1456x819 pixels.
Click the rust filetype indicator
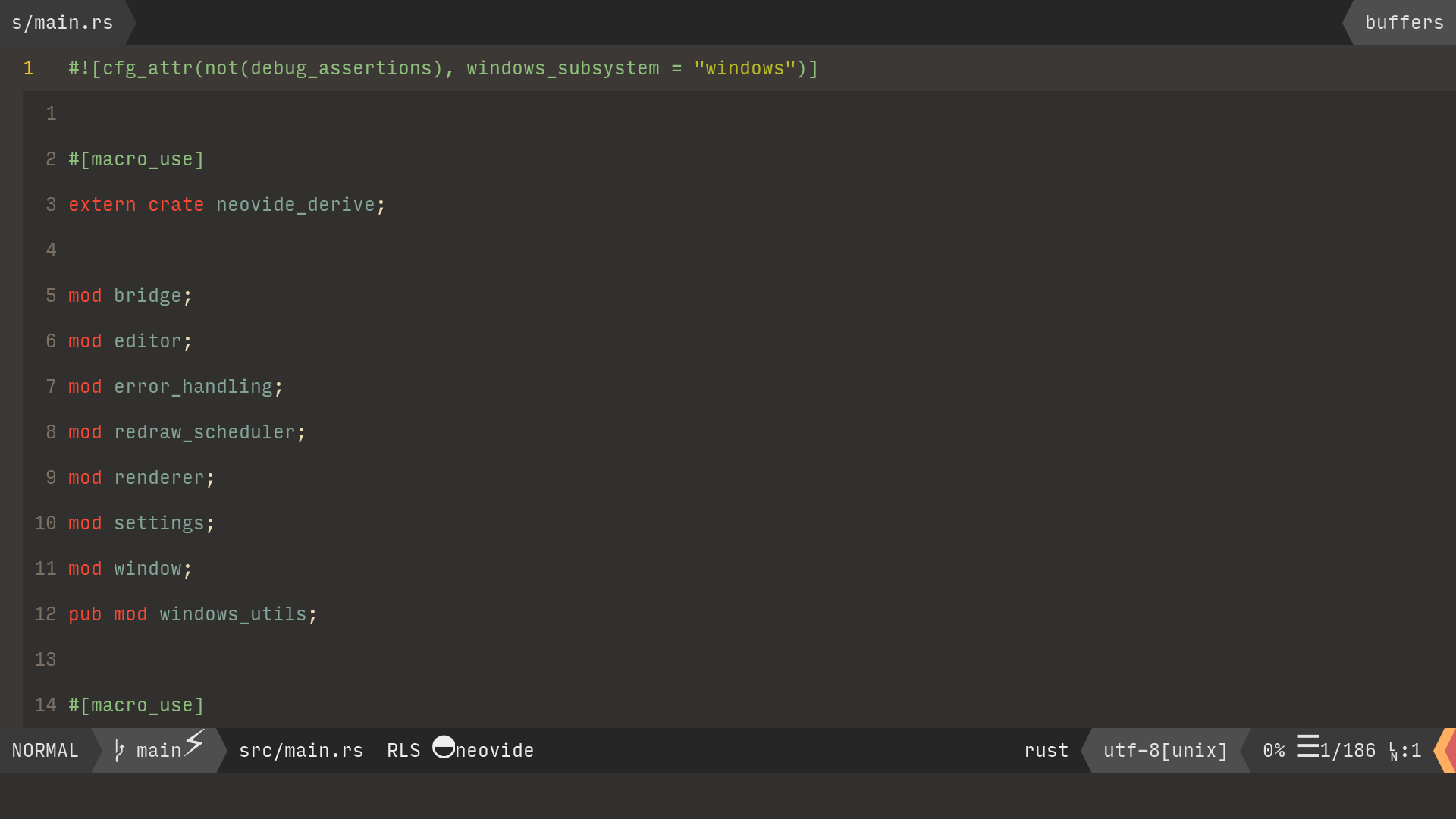[x=1046, y=751]
